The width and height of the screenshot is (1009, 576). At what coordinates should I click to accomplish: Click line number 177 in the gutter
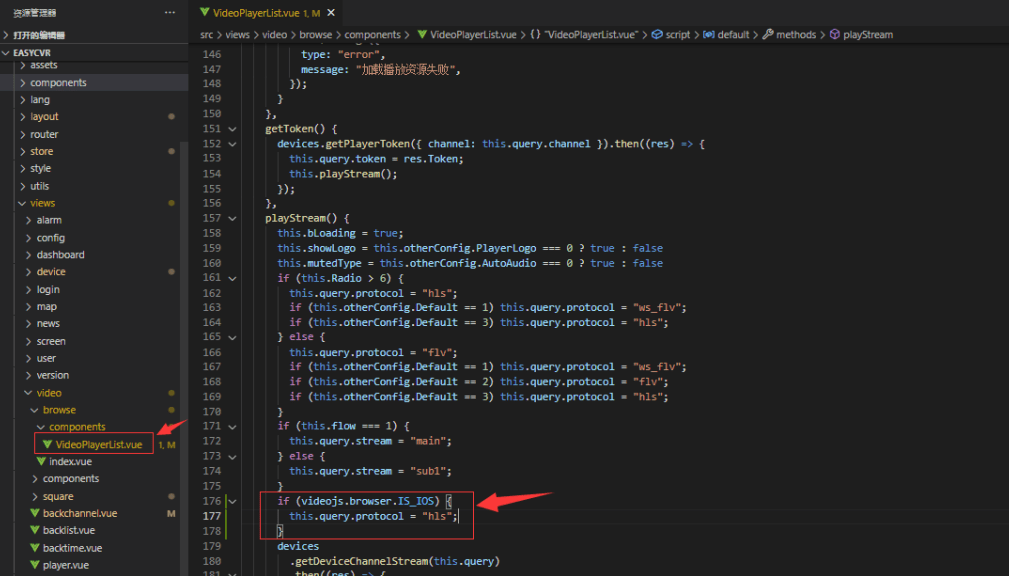[x=211, y=516]
